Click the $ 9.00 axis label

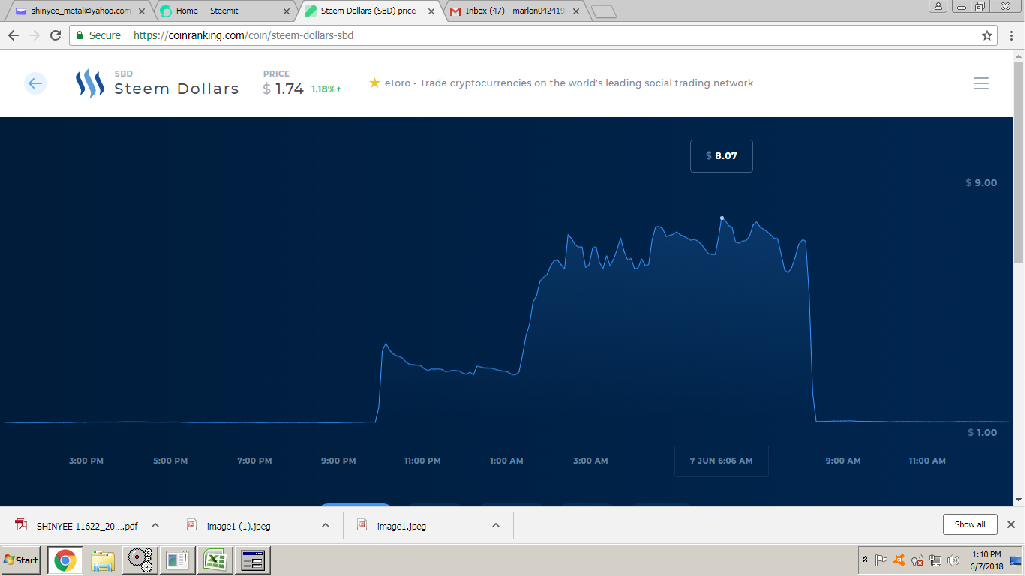(x=981, y=182)
